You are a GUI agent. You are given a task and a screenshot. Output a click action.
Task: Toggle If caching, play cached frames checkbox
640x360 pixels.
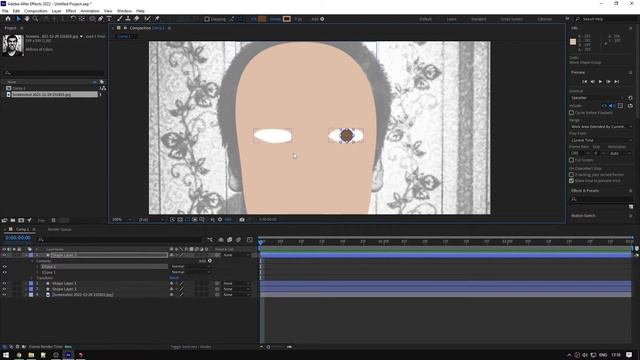click(x=571, y=175)
